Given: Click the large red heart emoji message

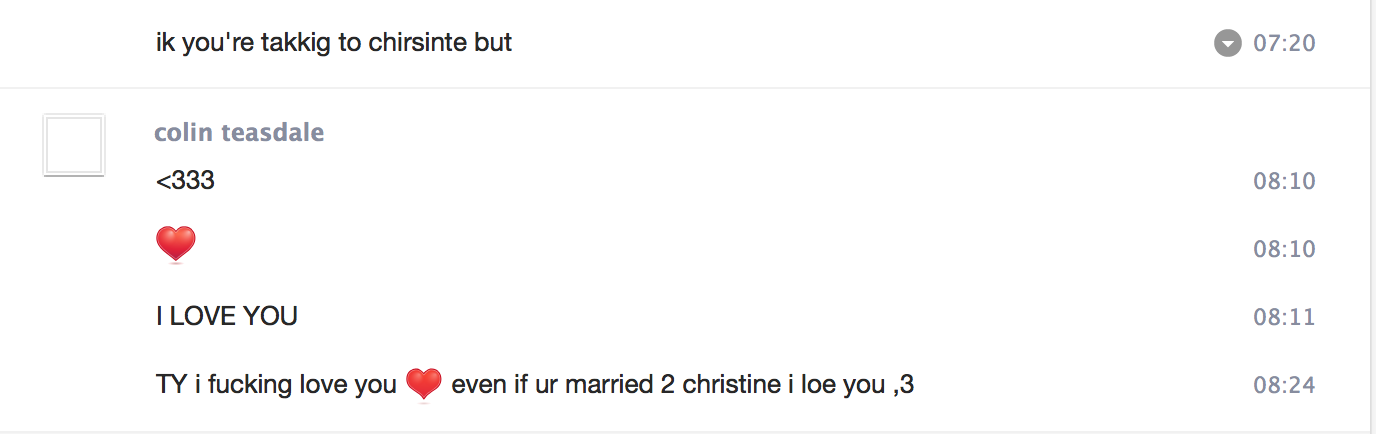Looking at the screenshot, I should coord(176,245).
